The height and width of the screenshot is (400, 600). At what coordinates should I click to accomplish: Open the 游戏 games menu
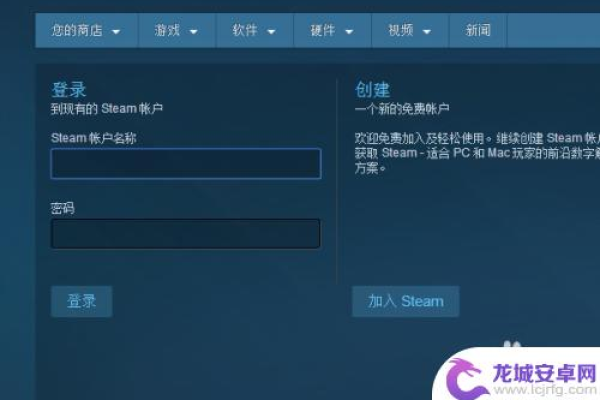click(x=177, y=30)
